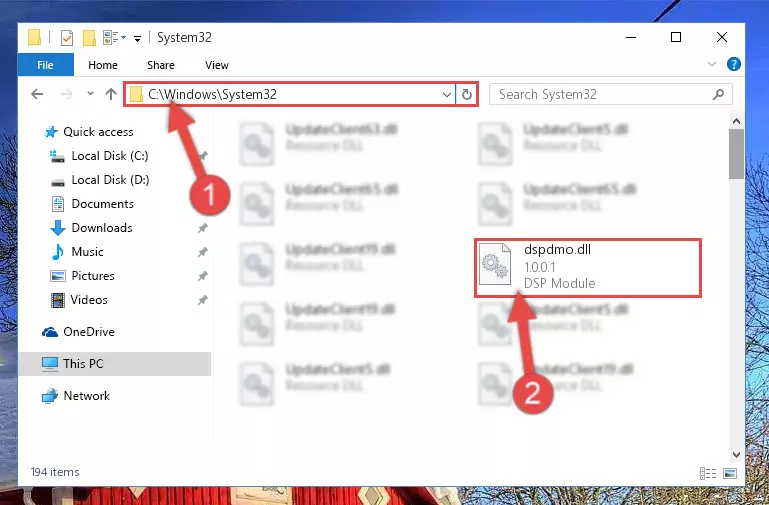The height and width of the screenshot is (505, 769).
Task: Click the Videos film strip icon
Action: pos(58,300)
